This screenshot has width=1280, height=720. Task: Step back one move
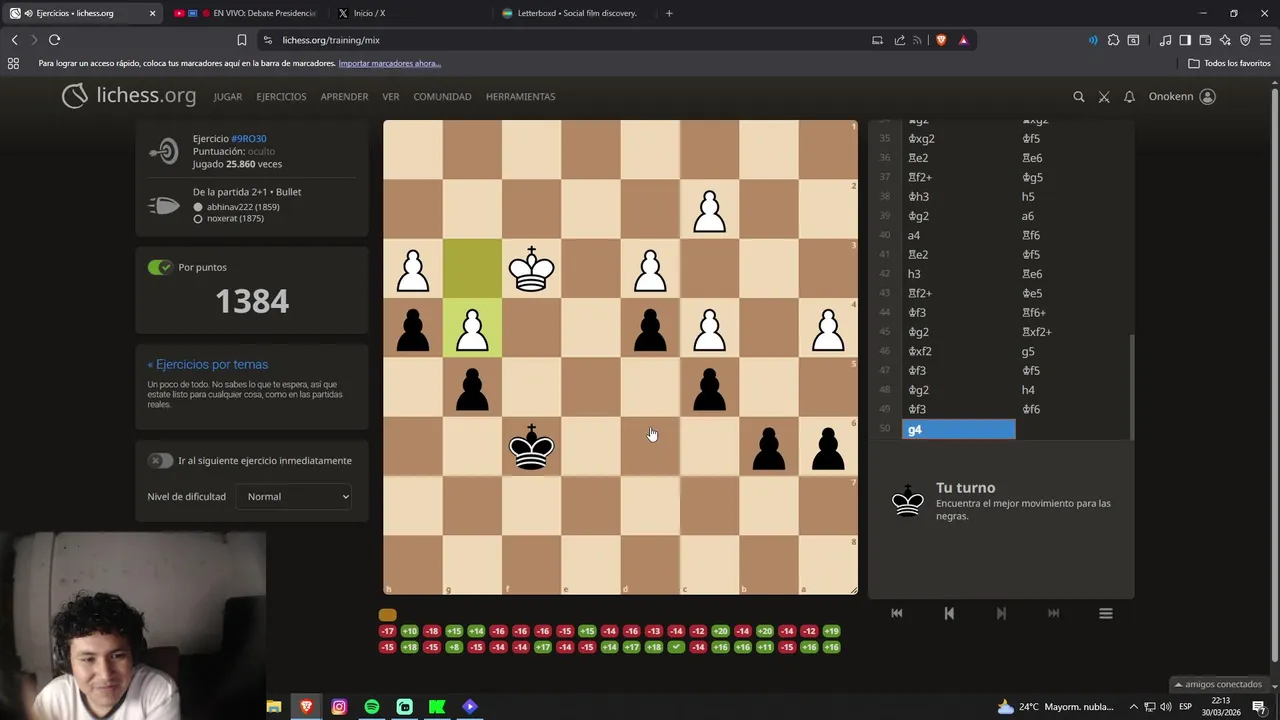(x=949, y=613)
